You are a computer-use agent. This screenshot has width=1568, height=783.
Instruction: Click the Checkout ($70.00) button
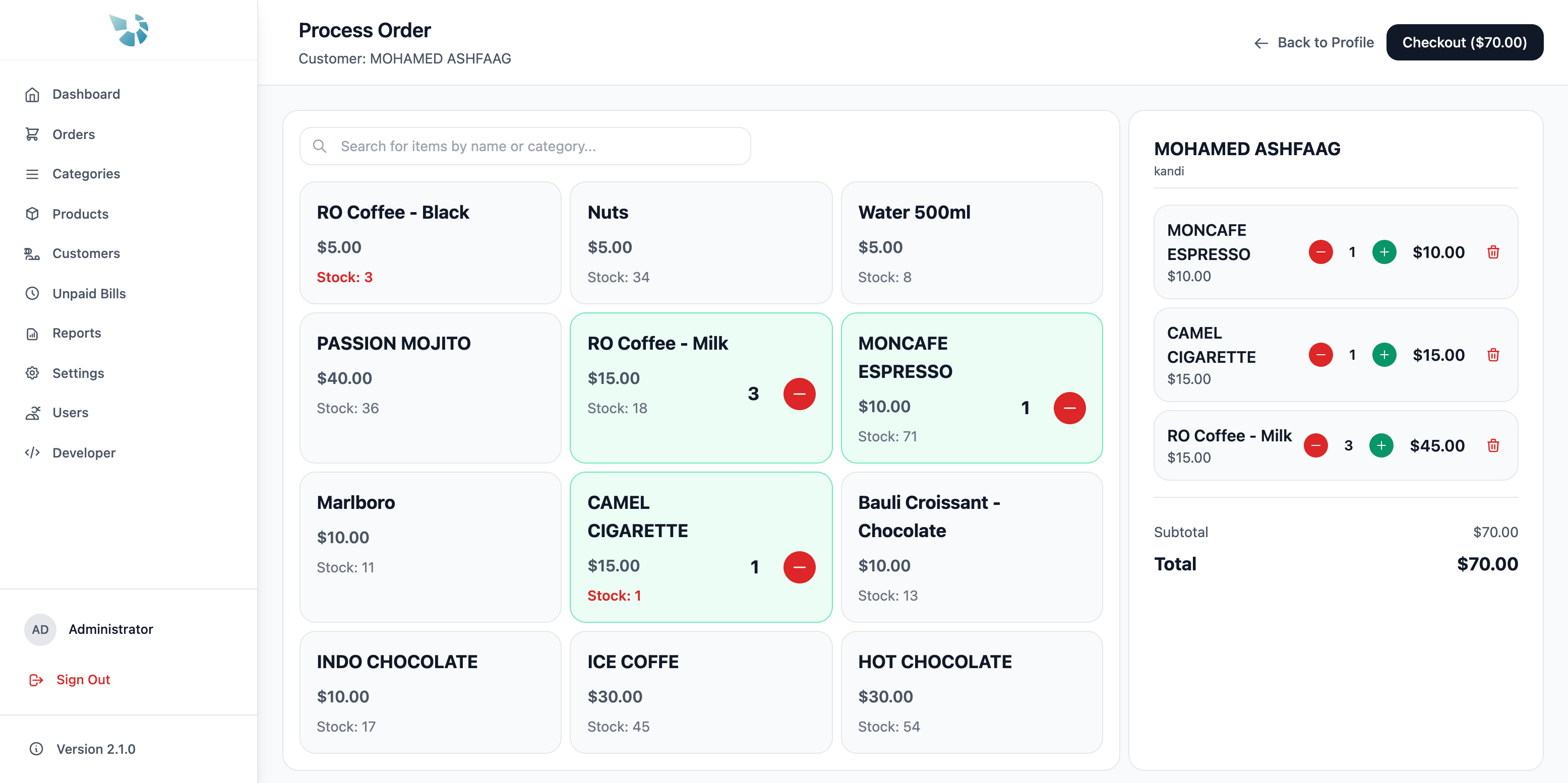[1464, 43]
